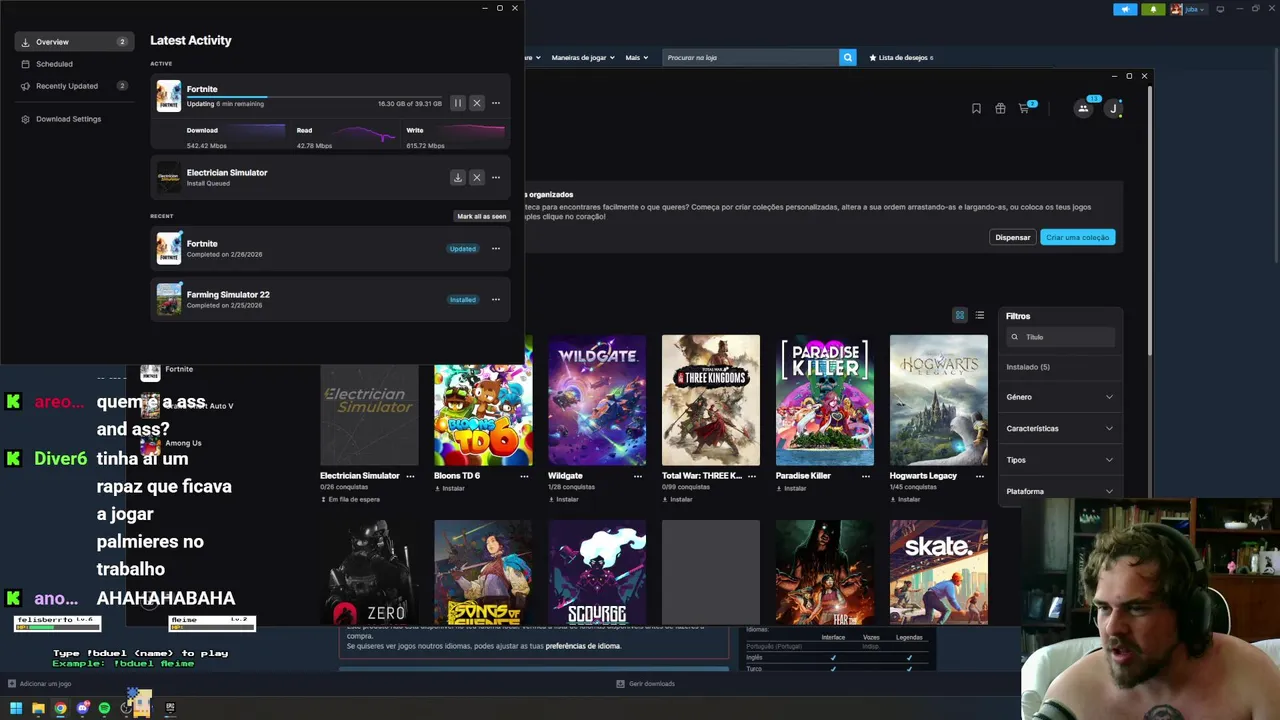This screenshot has height=720, width=1280.
Task: Open Maneiras de jogar dropdown menu
Action: pyautogui.click(x=581, y=58)
